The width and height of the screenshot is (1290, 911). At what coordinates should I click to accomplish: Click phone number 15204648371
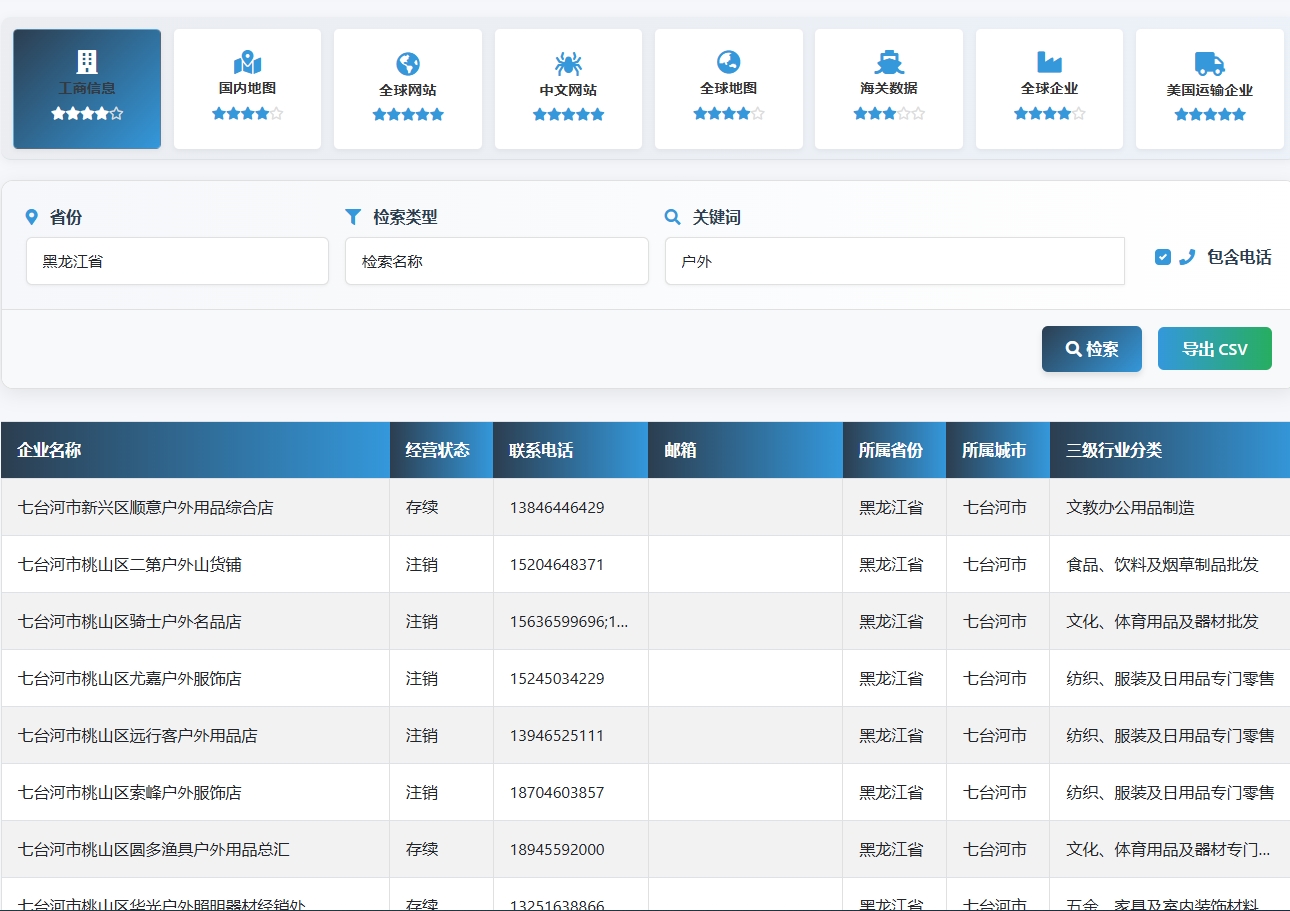tap(557, 564)
